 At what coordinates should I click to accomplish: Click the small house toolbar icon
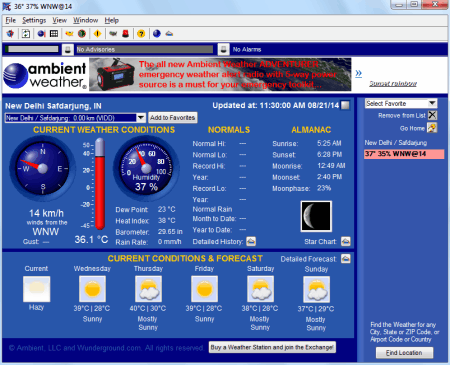coord(169,33)
